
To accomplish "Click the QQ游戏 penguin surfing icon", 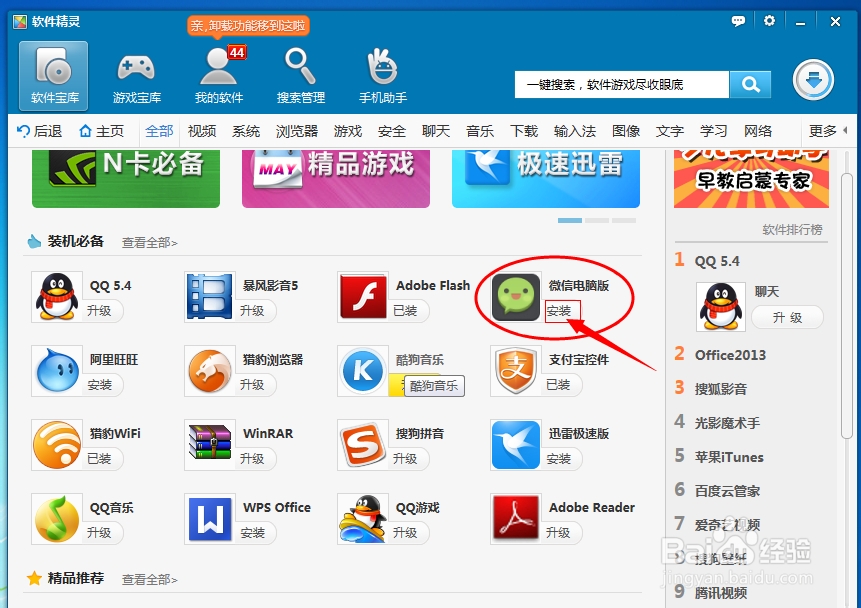I will [362, 519].
